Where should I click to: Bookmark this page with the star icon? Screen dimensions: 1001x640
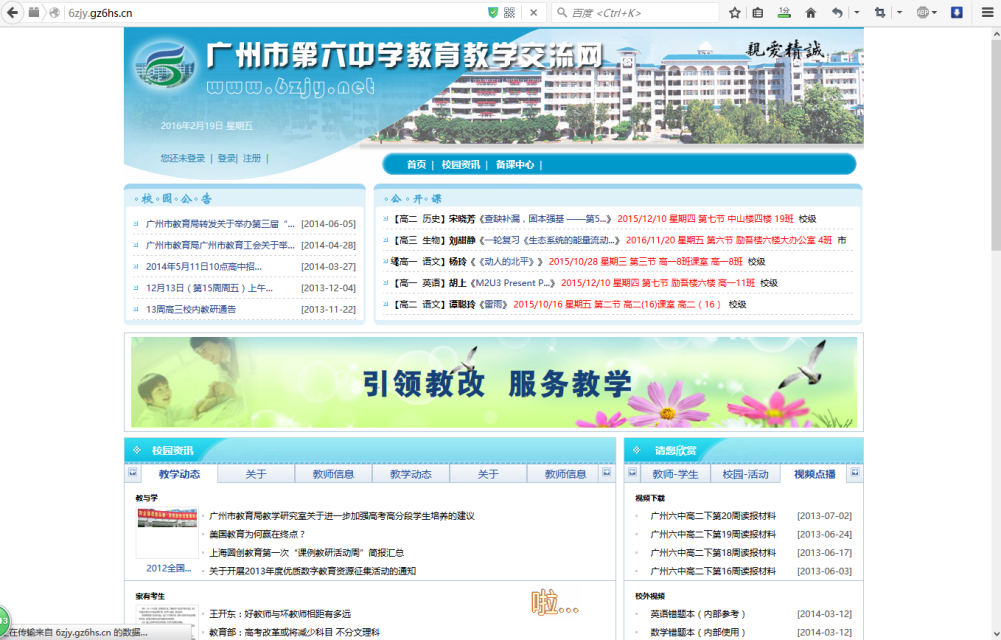pyautogui.click(x=735, y=12)
